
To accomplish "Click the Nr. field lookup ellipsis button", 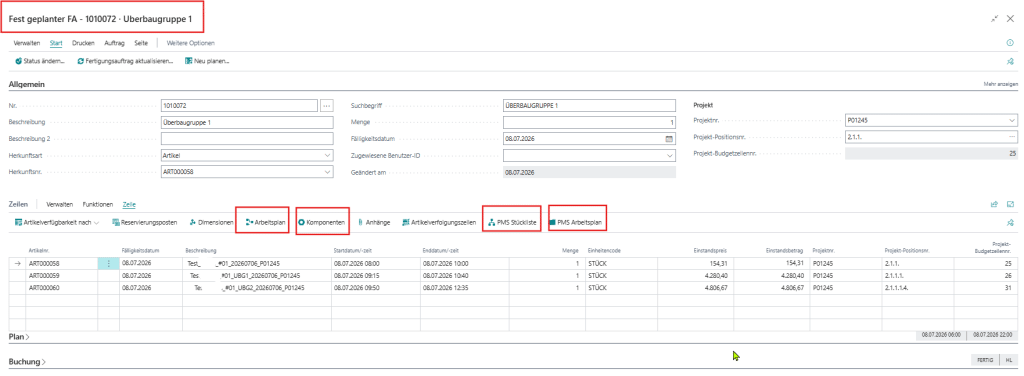I will point(327,105).
